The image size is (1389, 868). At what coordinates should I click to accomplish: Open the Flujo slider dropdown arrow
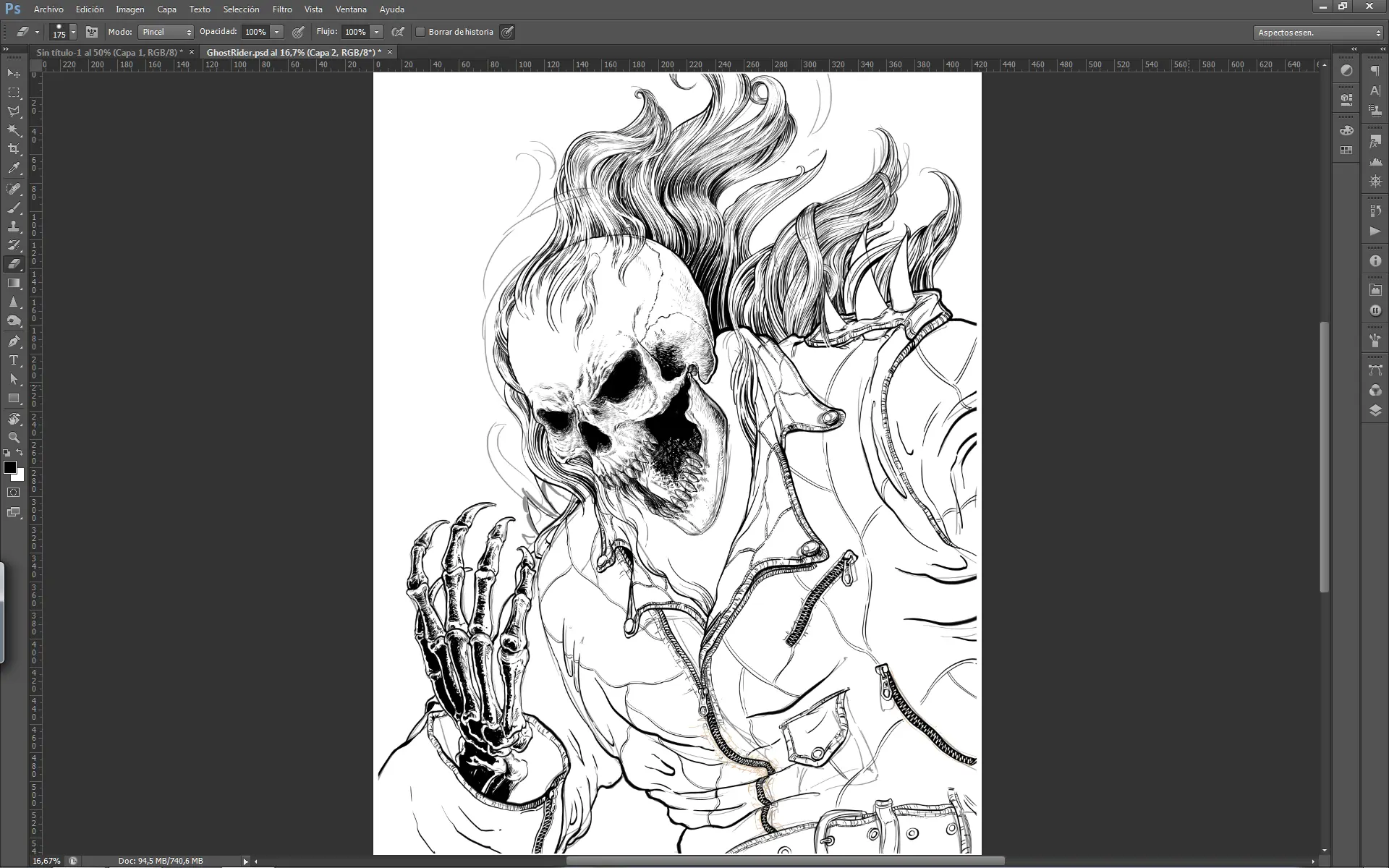point(376,32)
